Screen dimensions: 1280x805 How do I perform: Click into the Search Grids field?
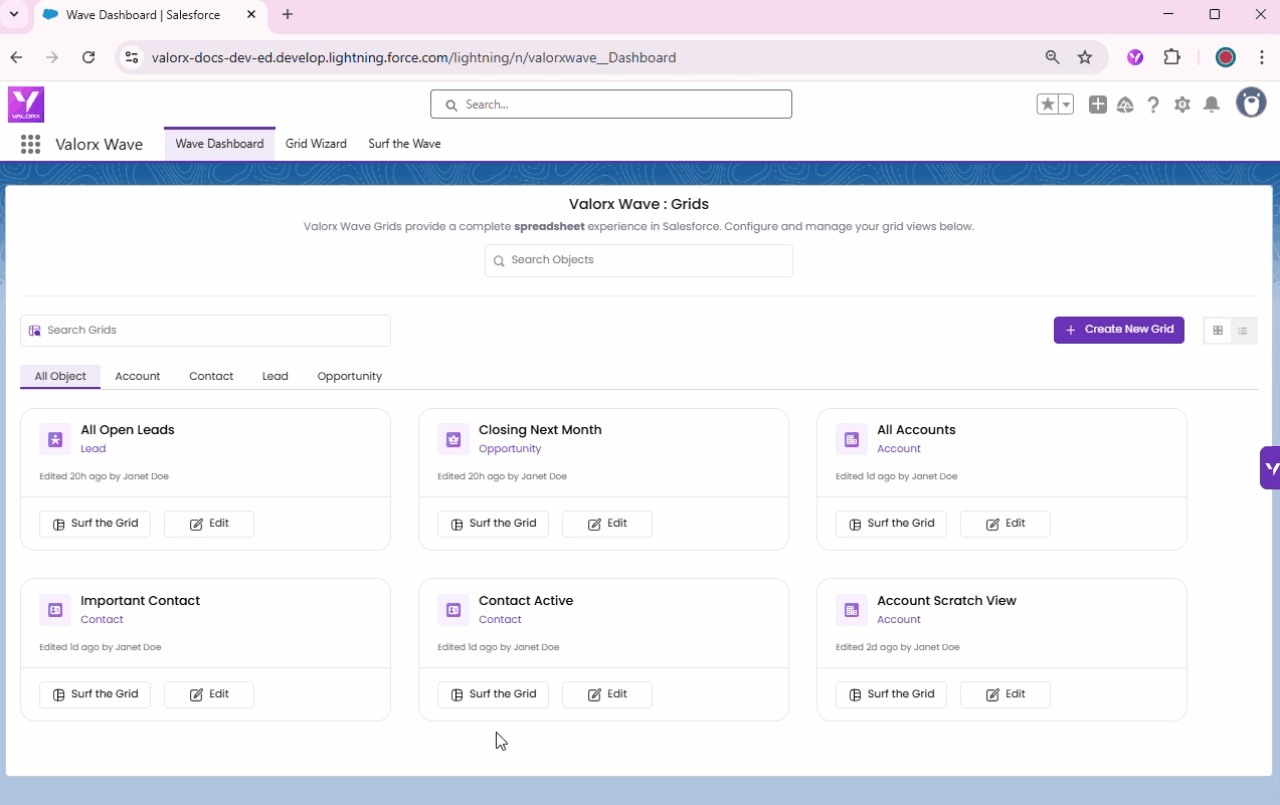205,331
